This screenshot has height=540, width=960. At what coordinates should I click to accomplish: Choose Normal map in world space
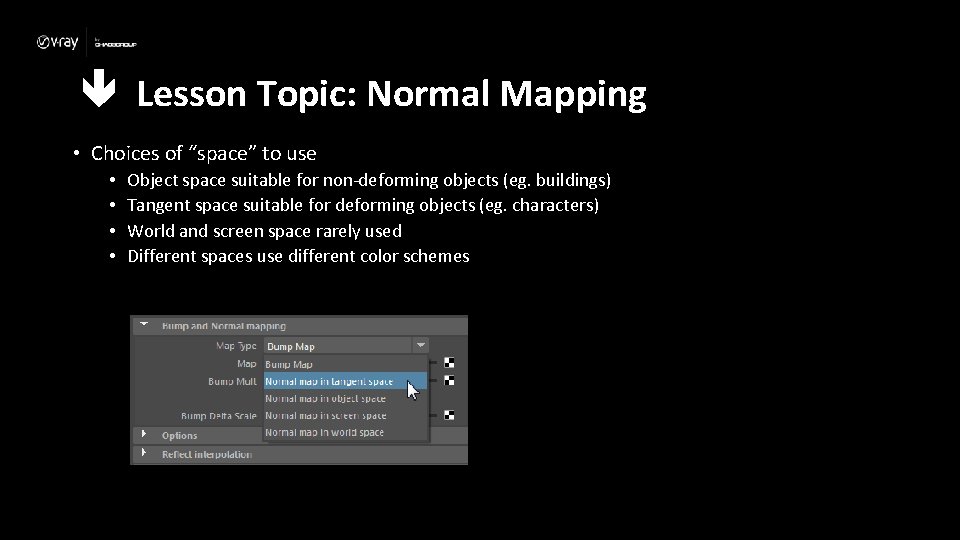[x=346, y=432]
